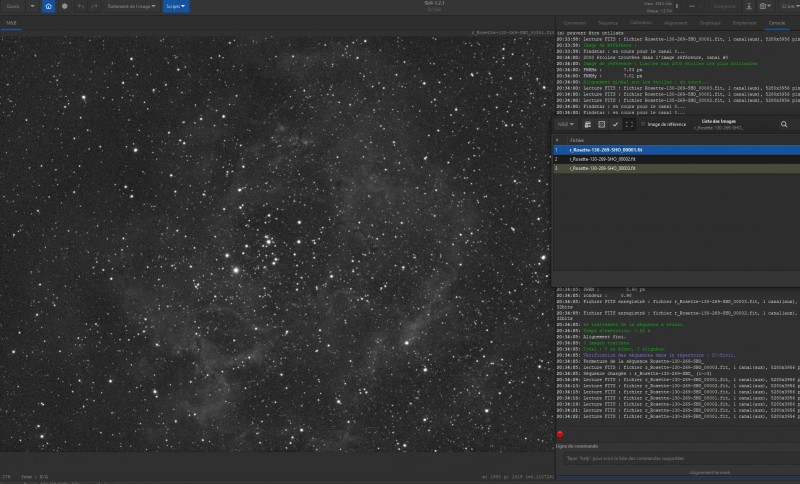800x484 pixels.
Task: Select row r_Rosette-130-269-SHO_00002.fit
Action: coord(677,159)
